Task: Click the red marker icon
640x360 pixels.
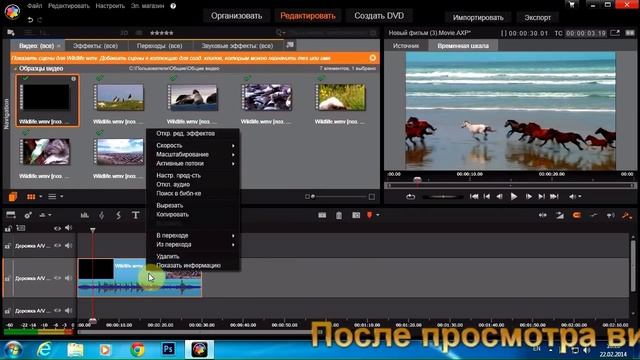Action: pos(370,215)
